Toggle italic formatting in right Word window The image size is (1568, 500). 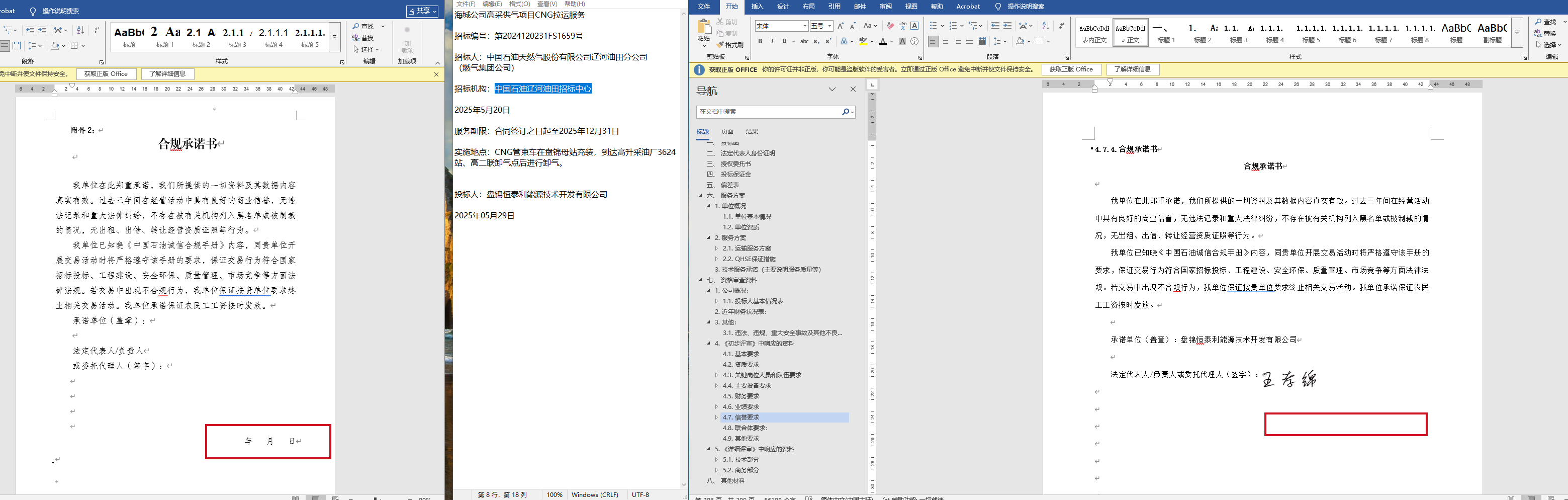click(x=772, y=41)
